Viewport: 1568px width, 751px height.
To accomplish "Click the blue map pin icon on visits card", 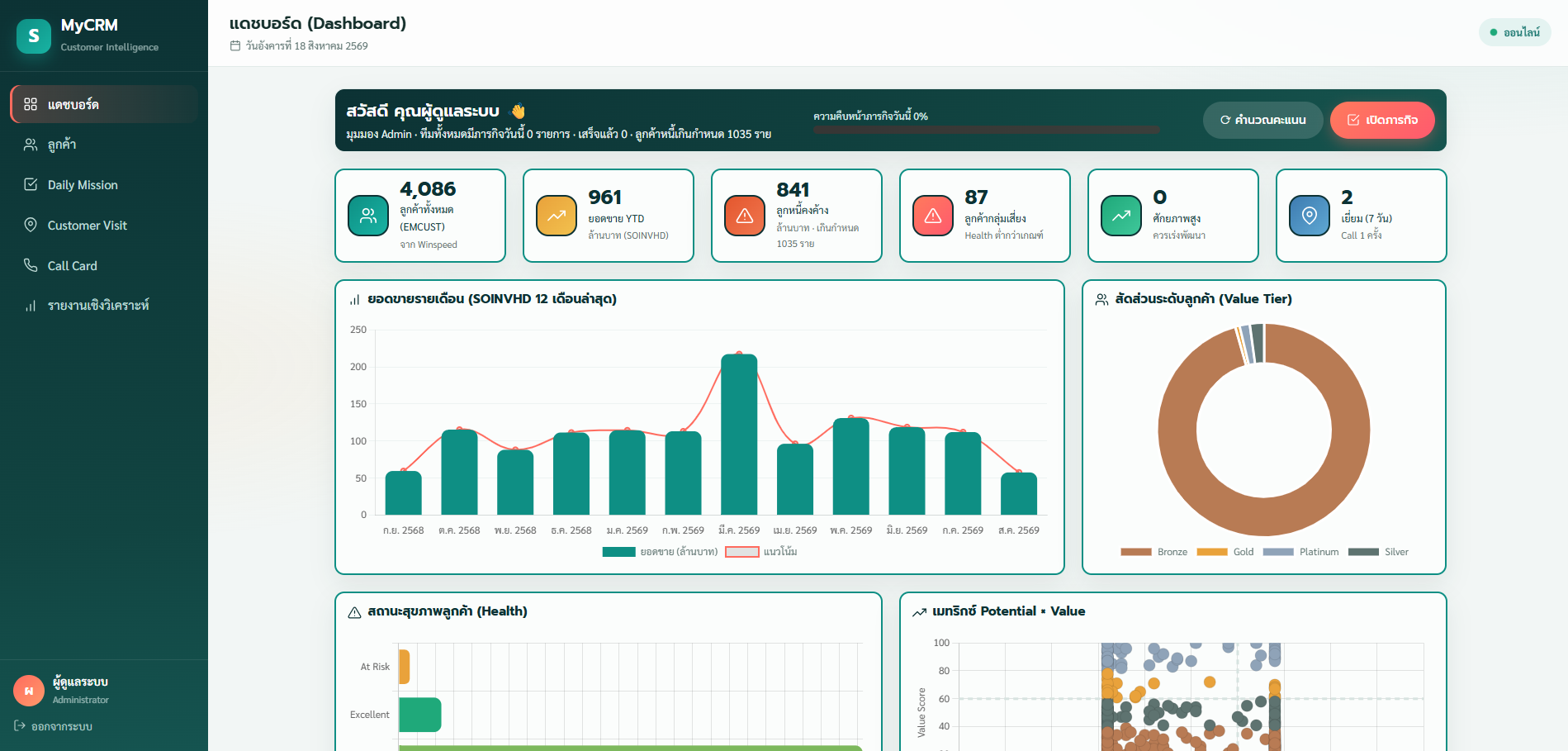I will (1310, 216).
